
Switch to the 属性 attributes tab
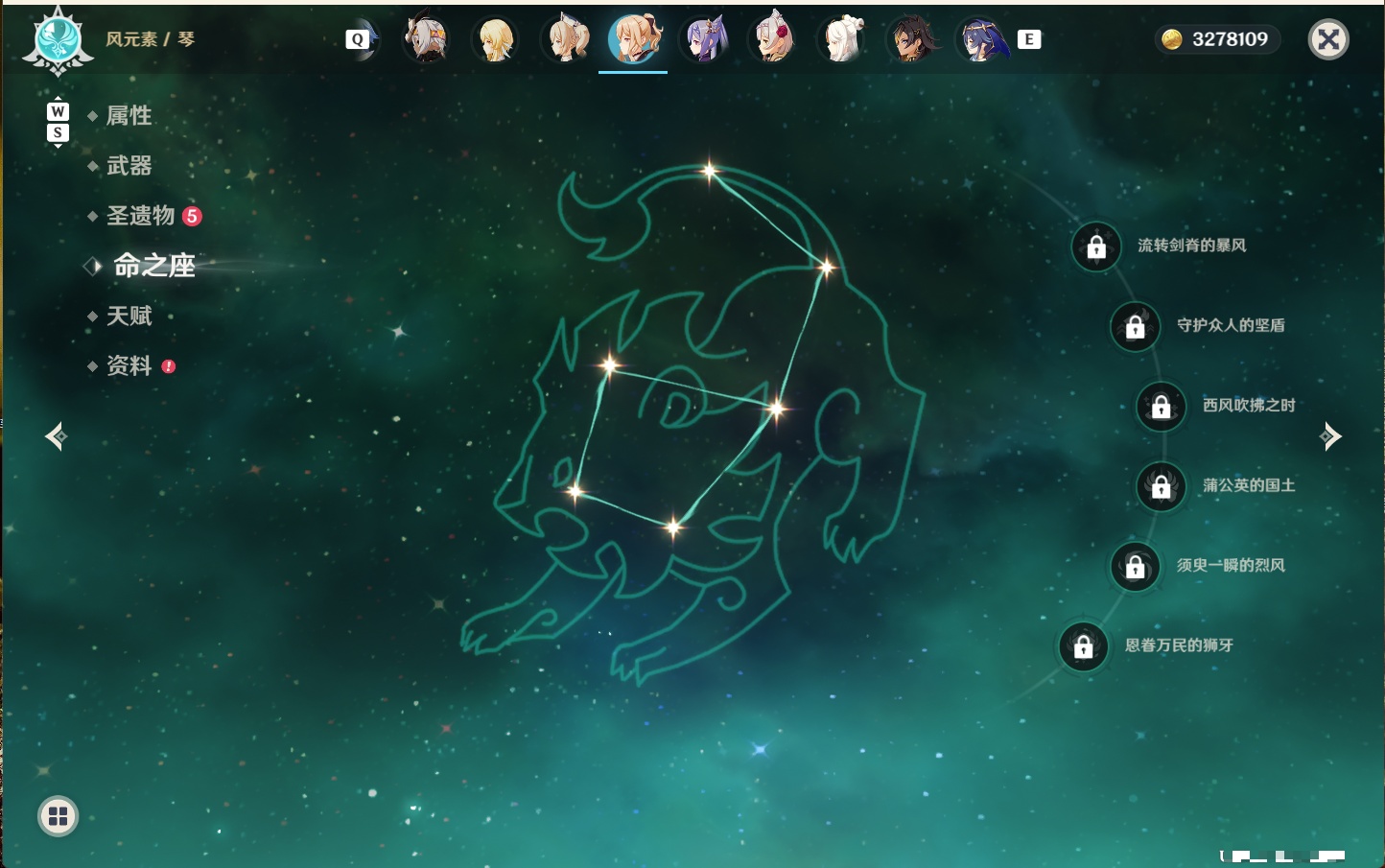[x=129, y=116]
